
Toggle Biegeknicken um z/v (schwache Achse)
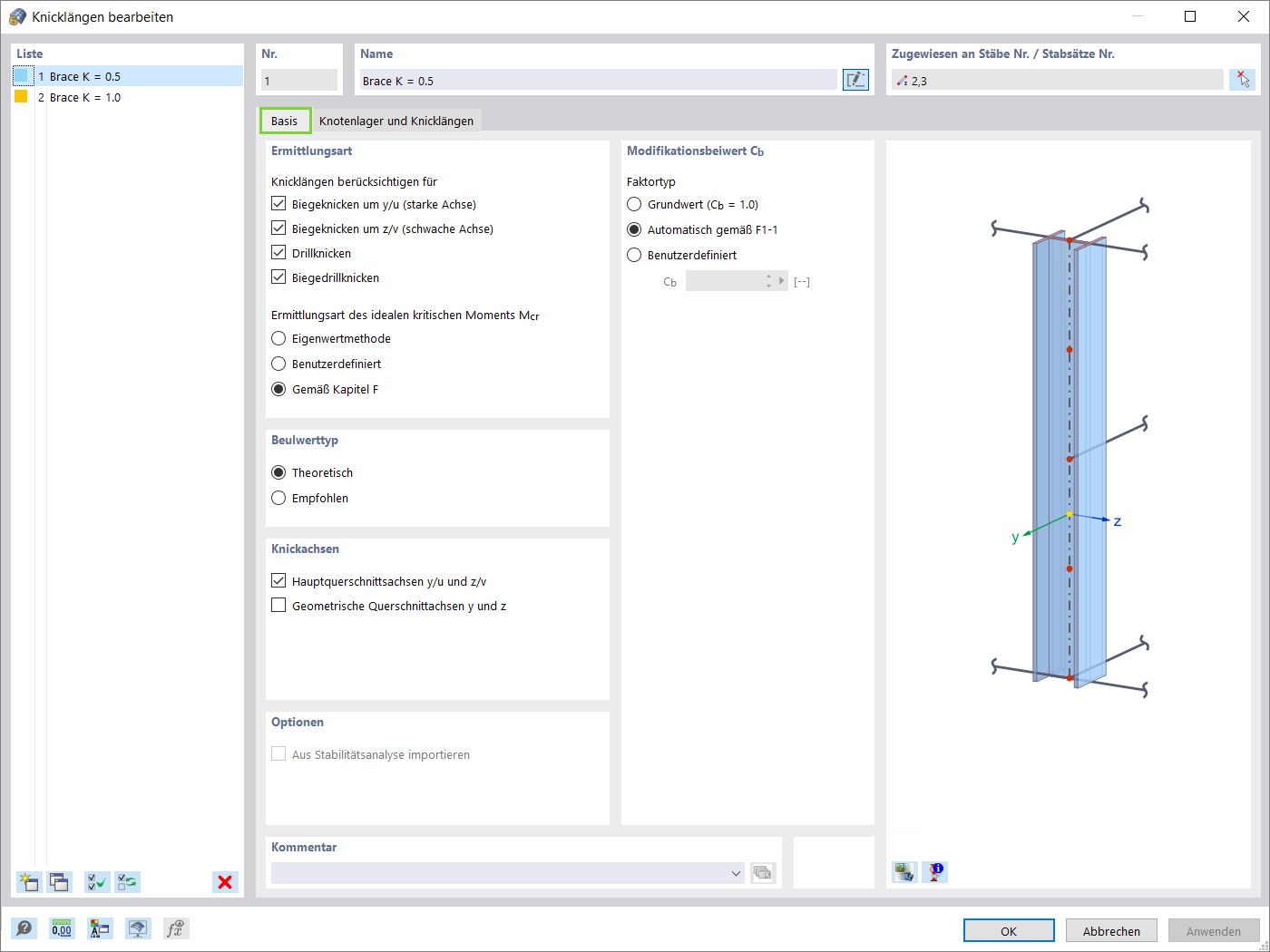tap(278, 228)
